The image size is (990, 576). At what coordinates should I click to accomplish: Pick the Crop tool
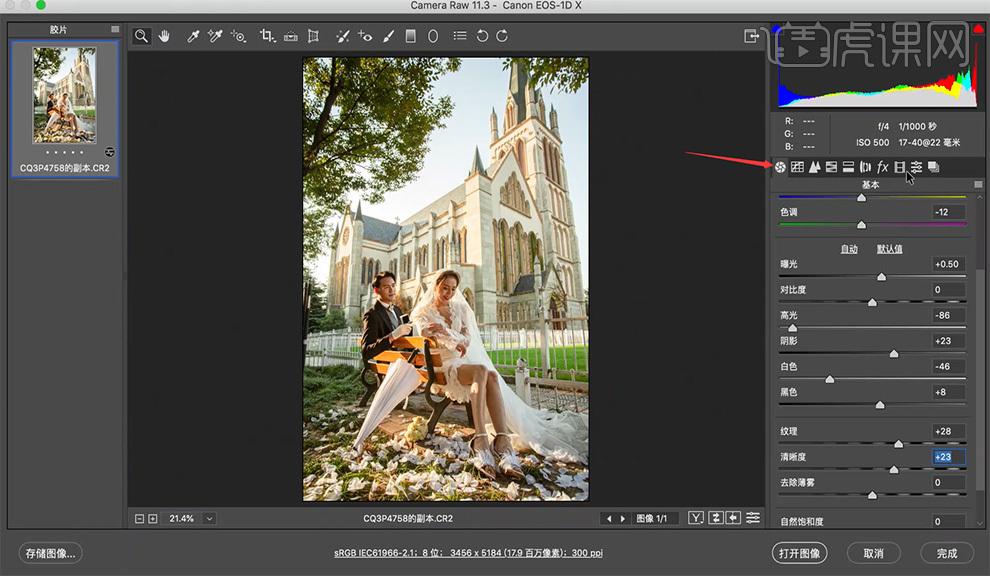(267, 36)
